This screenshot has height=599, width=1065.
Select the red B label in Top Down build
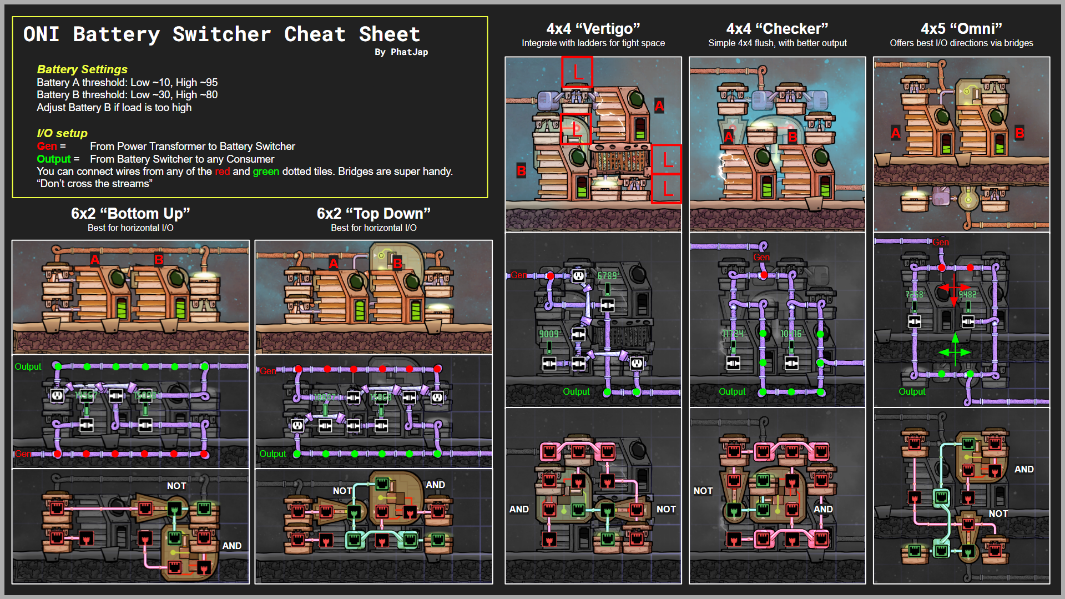397,264
